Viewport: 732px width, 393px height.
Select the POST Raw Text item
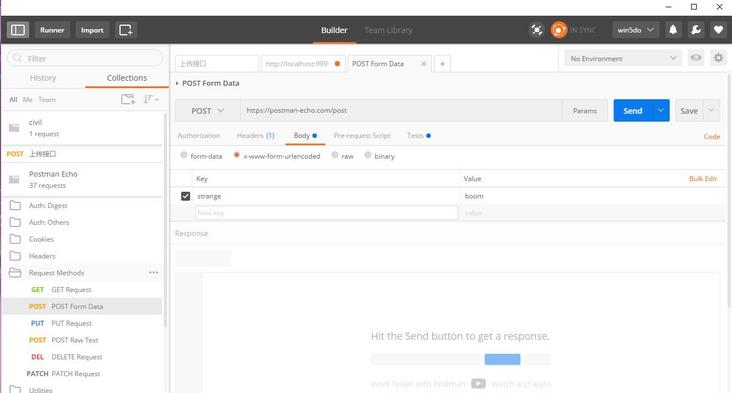82,340
